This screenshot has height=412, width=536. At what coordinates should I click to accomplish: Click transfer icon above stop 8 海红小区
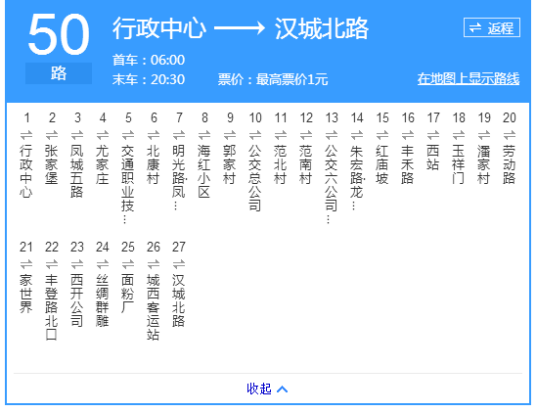(x=204, y=135)
